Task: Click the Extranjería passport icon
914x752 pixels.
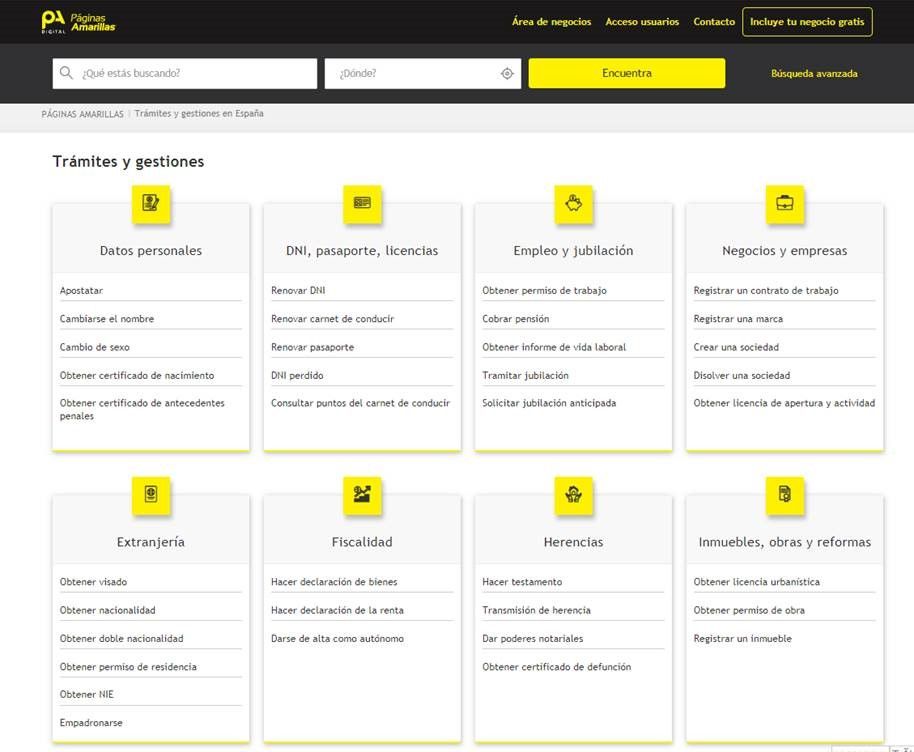Action: (151, 494)
